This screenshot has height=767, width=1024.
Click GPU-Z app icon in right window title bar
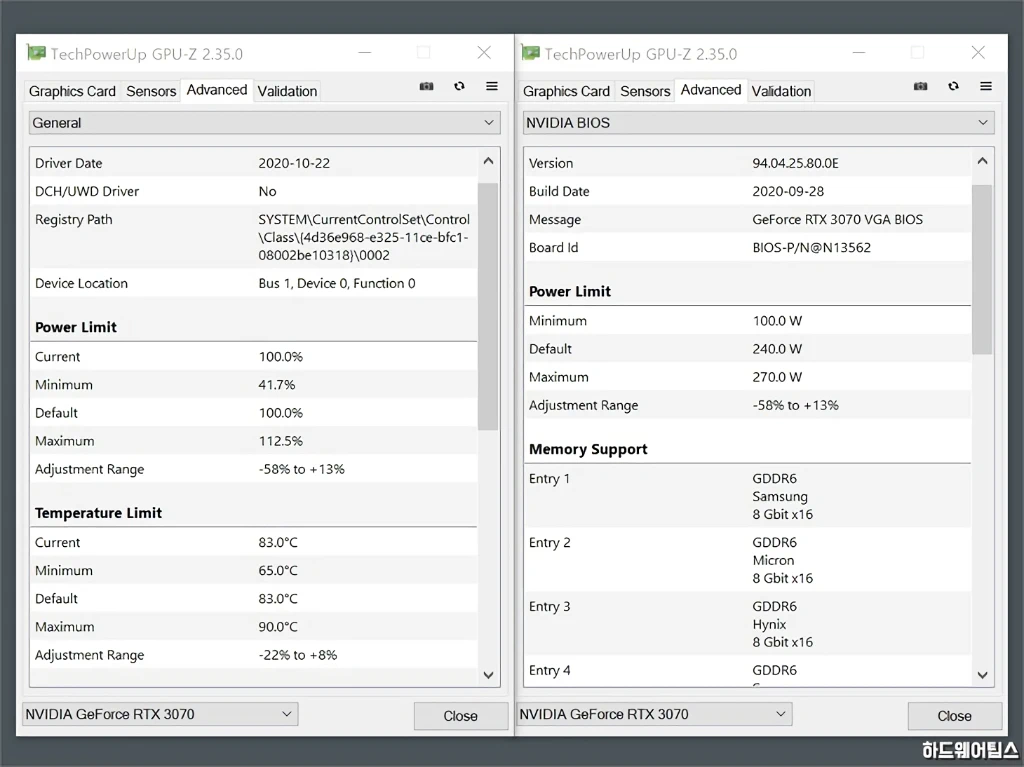coord(530,52)
